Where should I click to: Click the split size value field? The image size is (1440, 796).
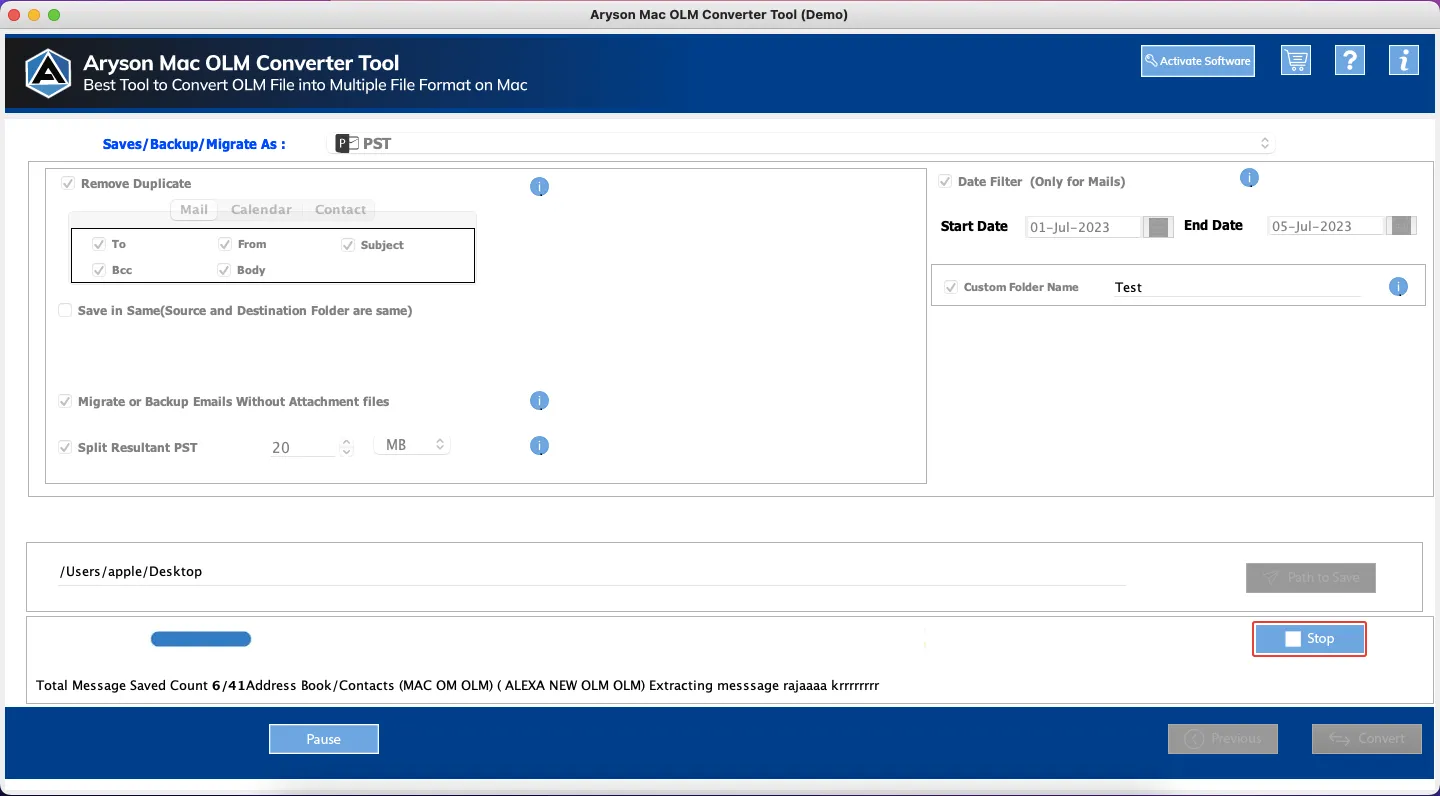point(302,447)
